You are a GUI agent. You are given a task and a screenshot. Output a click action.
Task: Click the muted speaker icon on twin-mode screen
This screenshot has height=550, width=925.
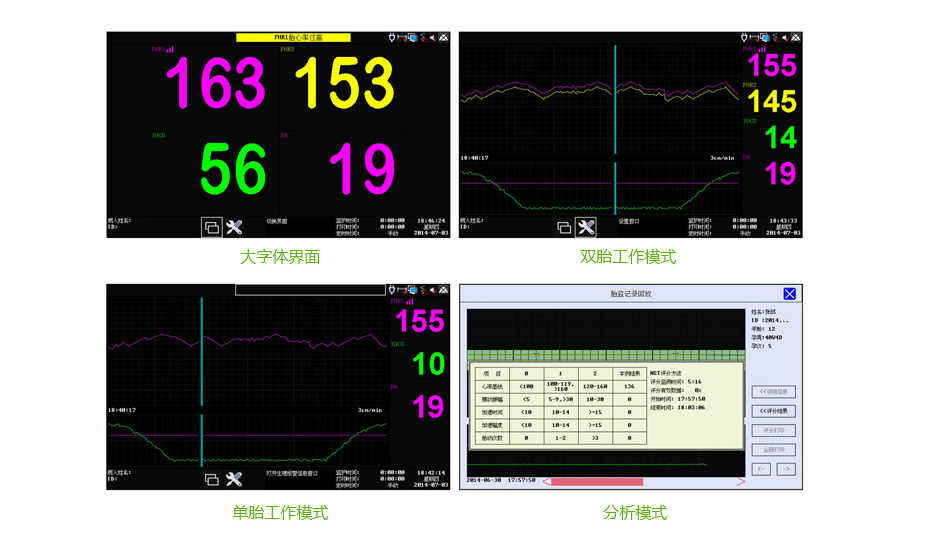pos(785,38)
